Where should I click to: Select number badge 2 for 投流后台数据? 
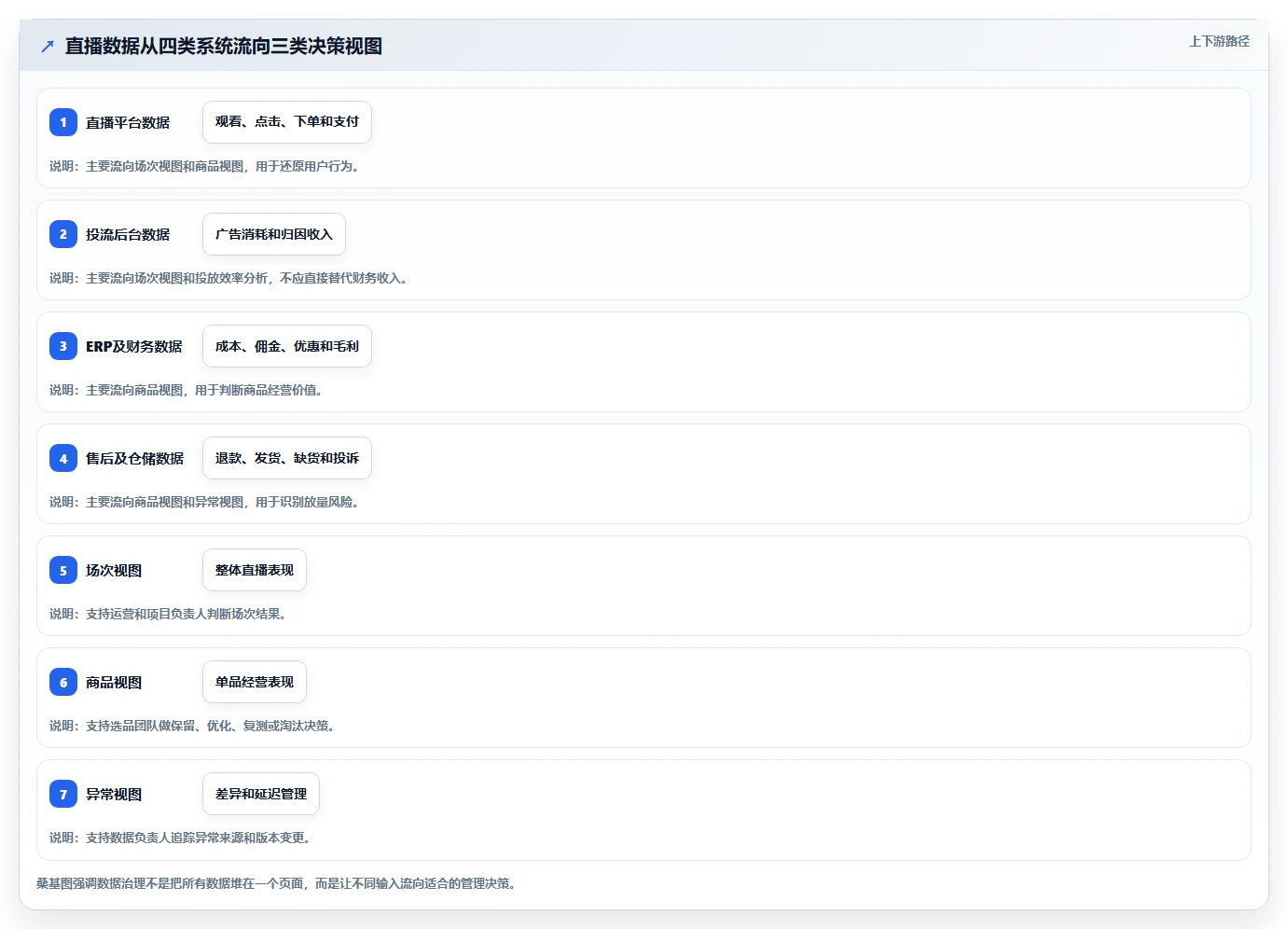pos(63,234)
